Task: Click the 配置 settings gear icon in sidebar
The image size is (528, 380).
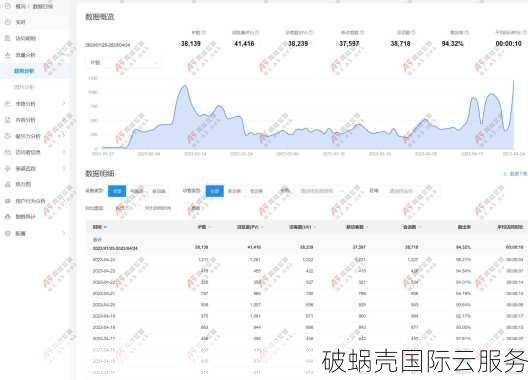Action: (x=8, y=233)
